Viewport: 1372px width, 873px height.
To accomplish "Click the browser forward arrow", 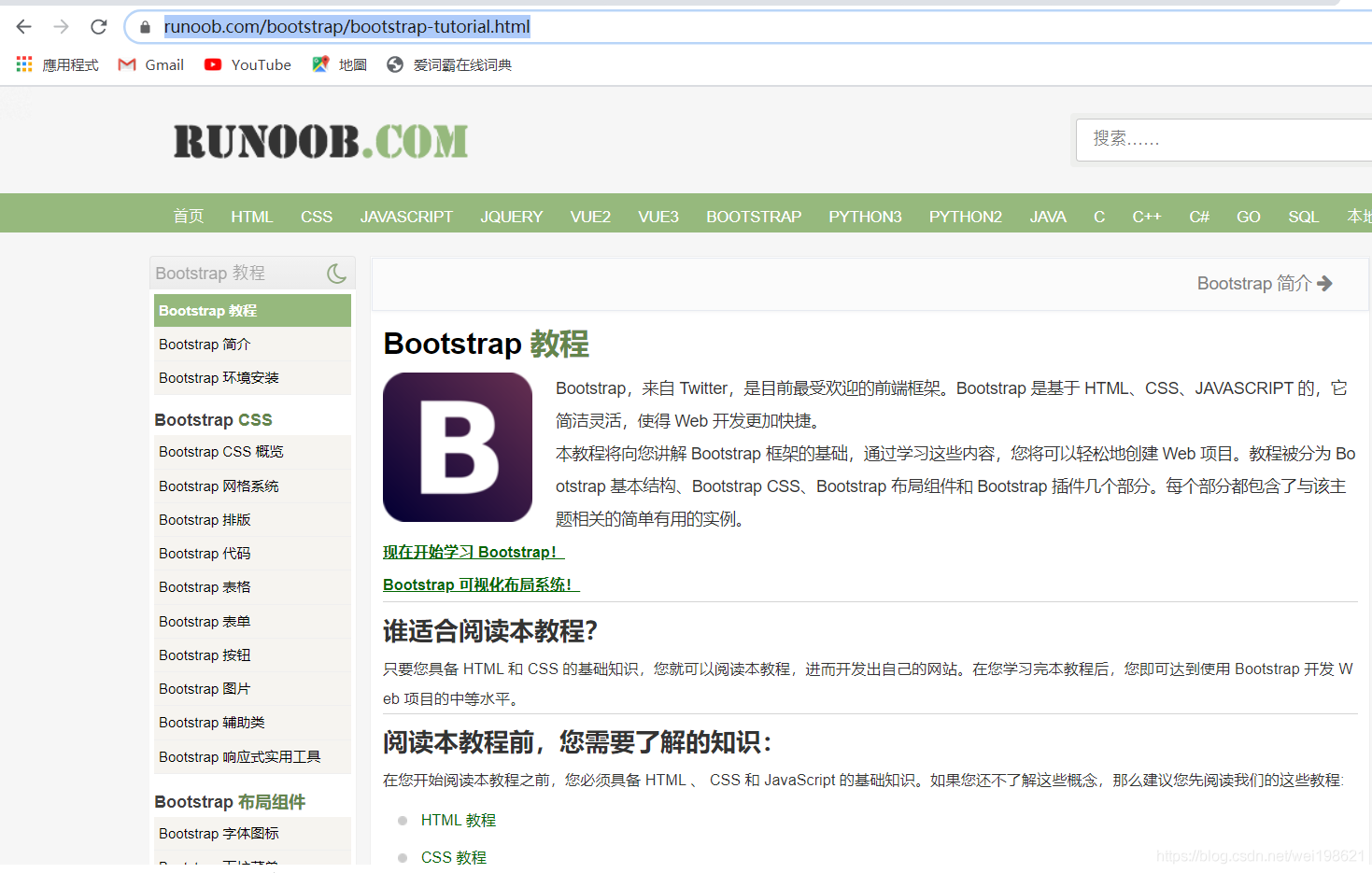I will pyautogui.click(x=62, y=27).
